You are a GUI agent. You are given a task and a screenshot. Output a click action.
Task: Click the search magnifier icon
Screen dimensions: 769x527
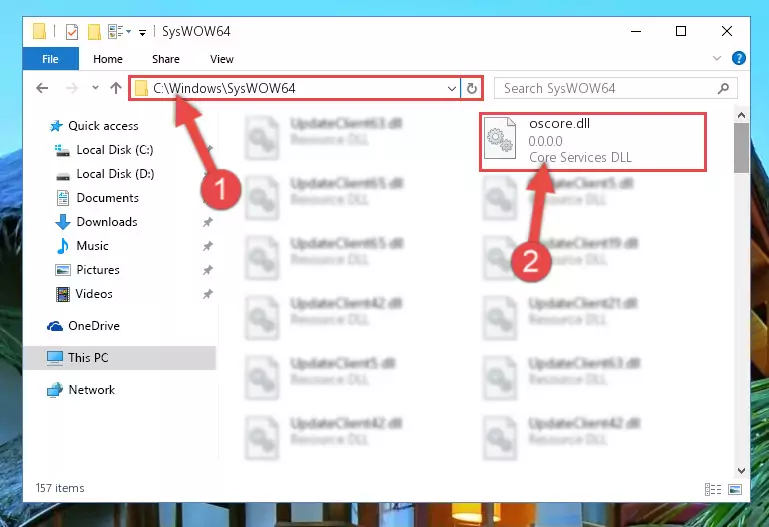(723, 88)
